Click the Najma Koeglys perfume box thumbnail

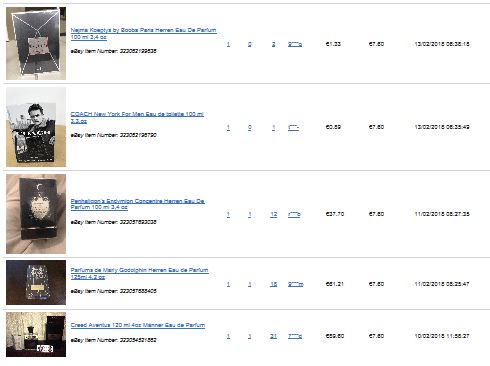click(36, 44)
